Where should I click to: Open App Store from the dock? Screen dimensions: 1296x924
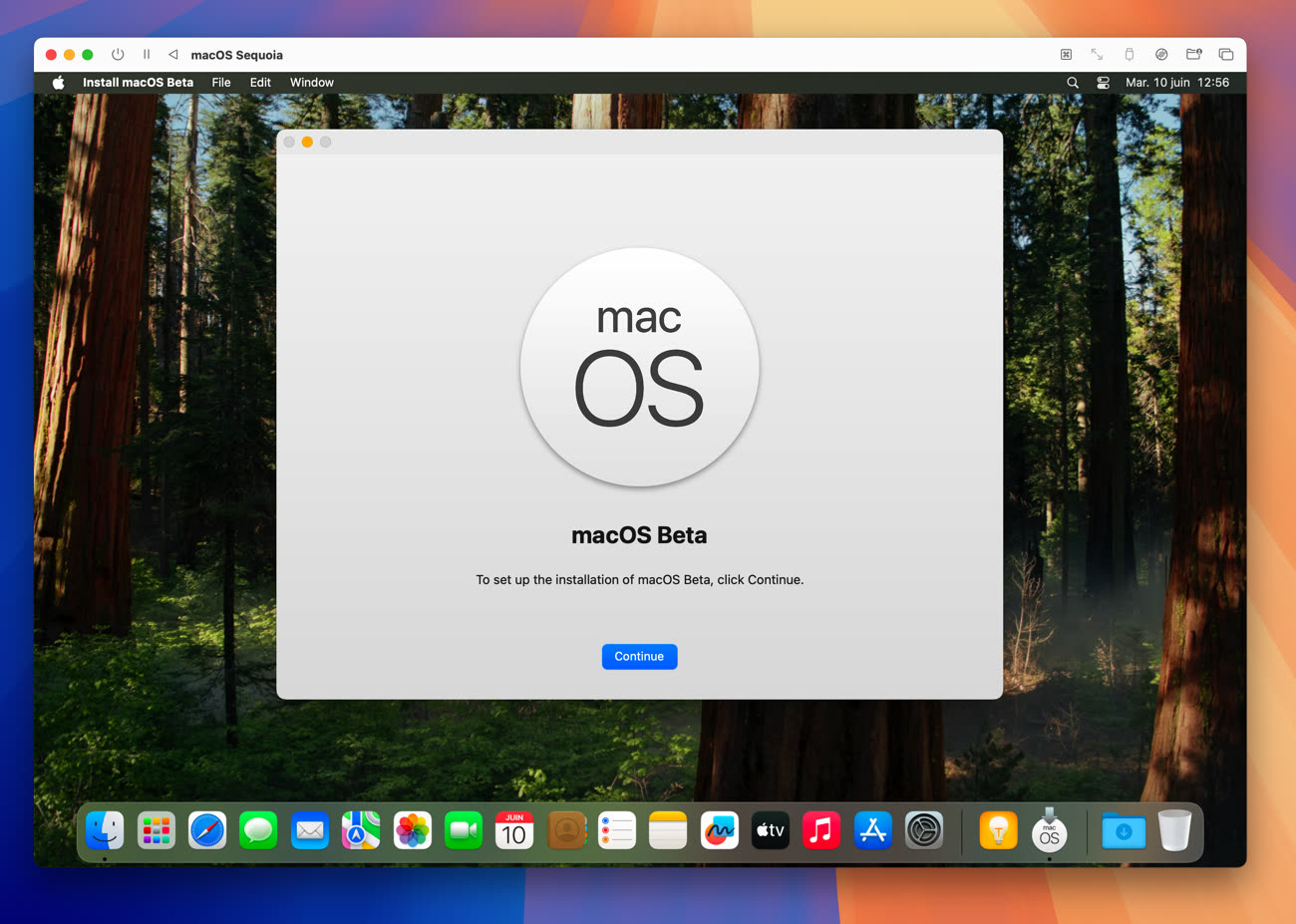coord(873,830)
